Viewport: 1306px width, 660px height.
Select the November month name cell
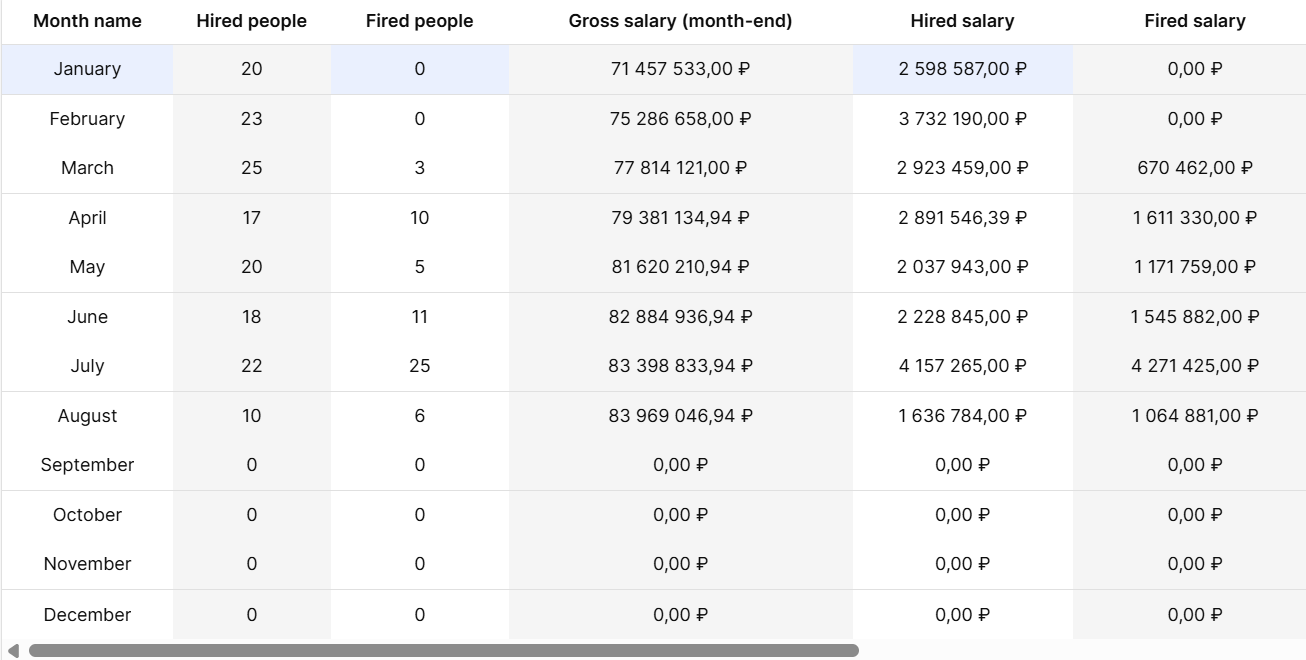[x=87, y=564]
